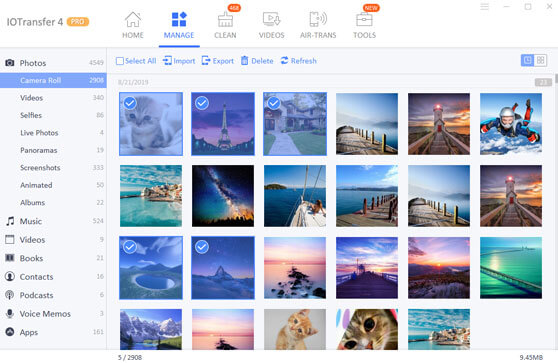The image size is (558, 363).
Task: Select the MANAGE tab
Action: click(179, 25)
